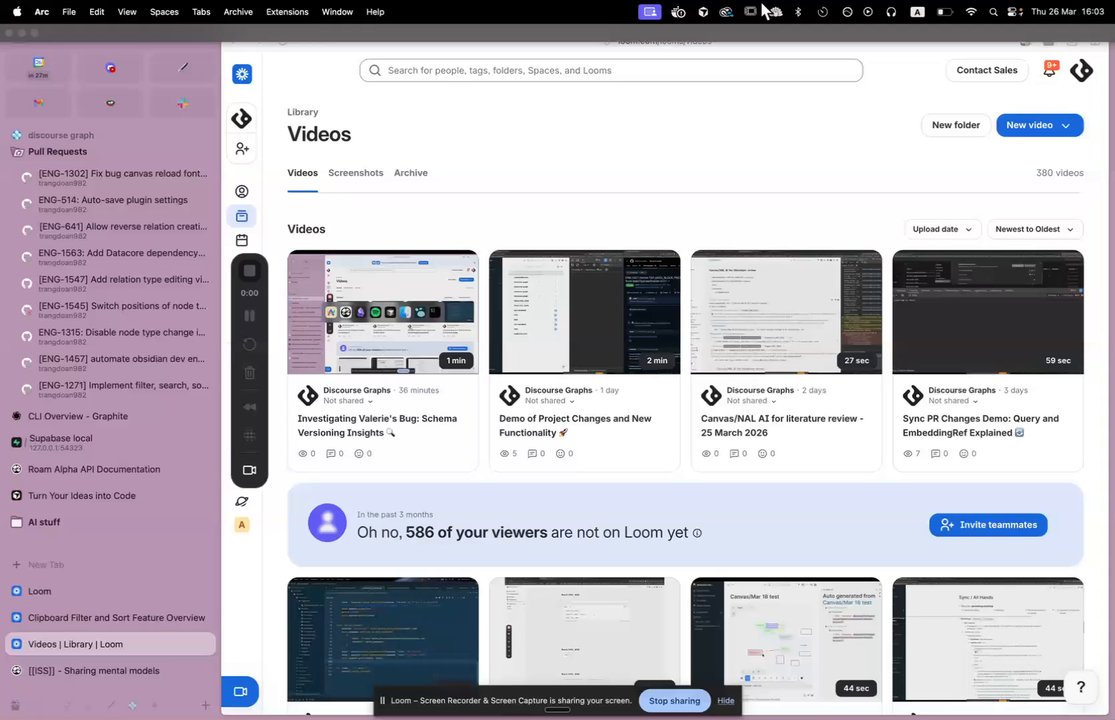The height and width of the screenshot is (720, 1115).
Task: Click Stop sharing in the screen share bar
Action: tap(674, 701)
